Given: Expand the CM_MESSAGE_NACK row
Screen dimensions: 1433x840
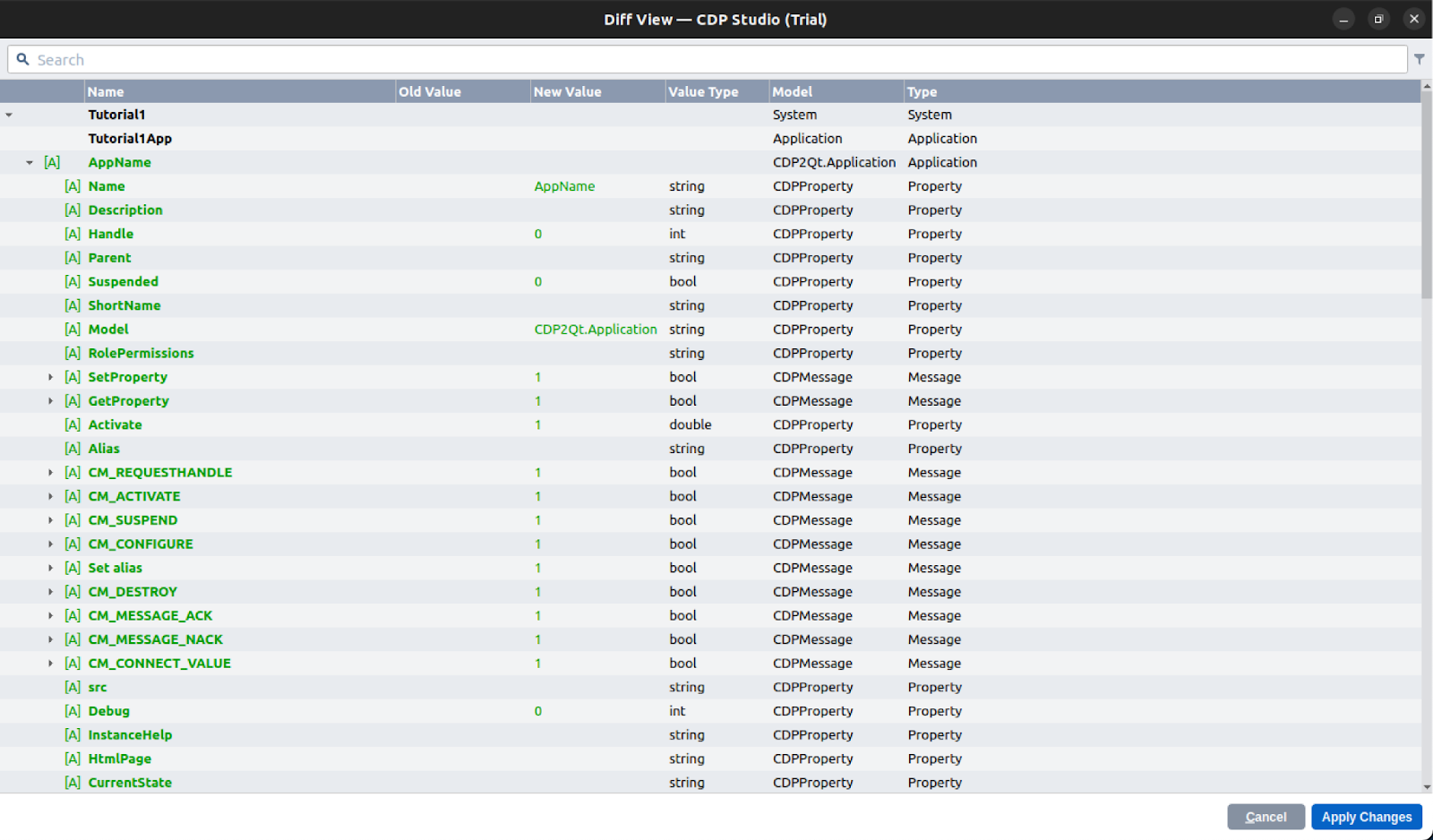Looking at the screenshot, I should [50, 640].
